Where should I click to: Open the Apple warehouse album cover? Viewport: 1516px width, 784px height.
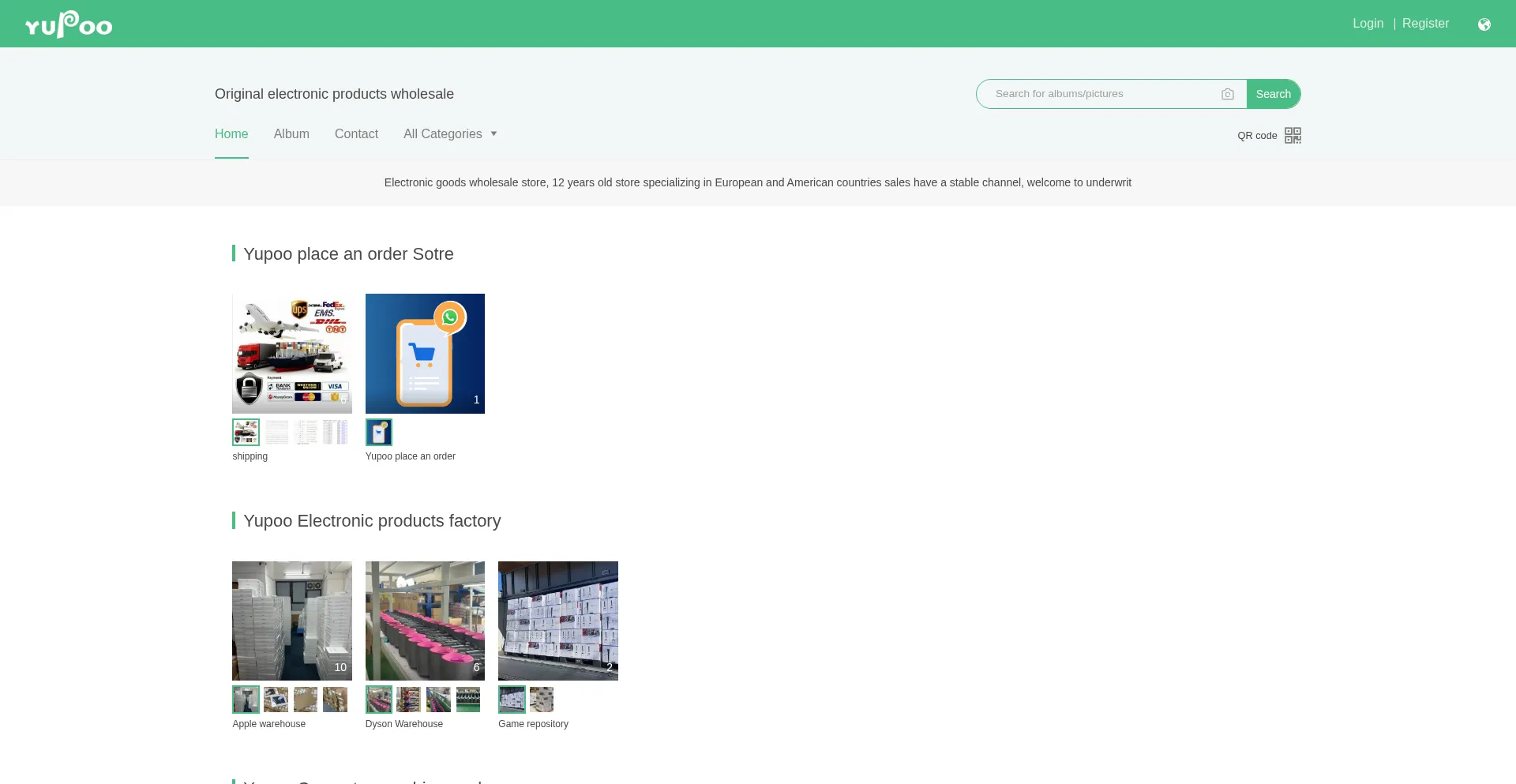click(292, 621)
